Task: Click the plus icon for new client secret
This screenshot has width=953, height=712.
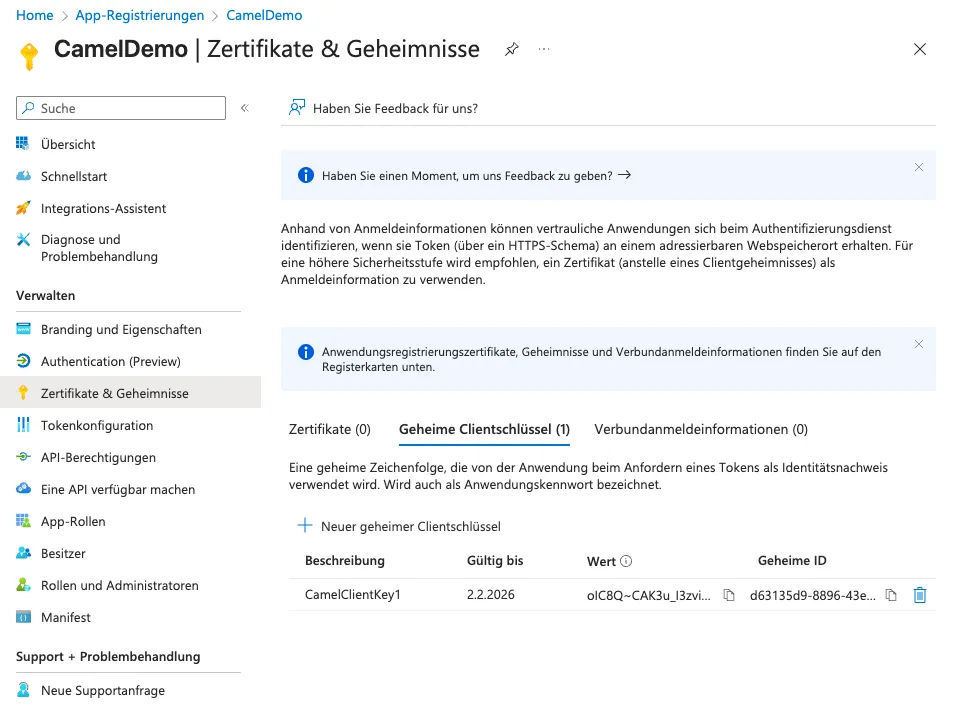Action: (x=304, y=525)
